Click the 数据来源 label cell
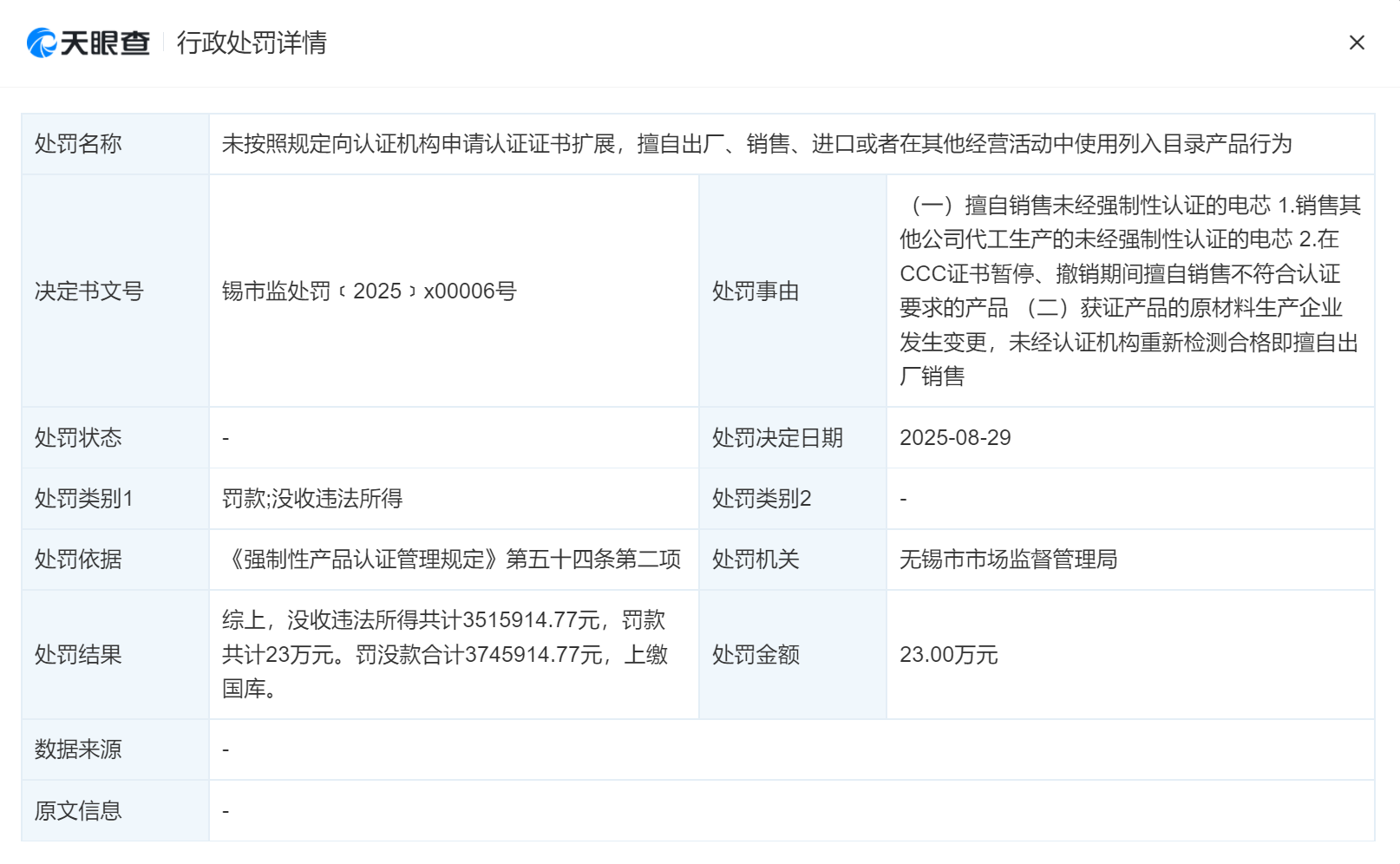Viewport: 1400px width, 864px height. pyautogui.click(x=115, y=749)
